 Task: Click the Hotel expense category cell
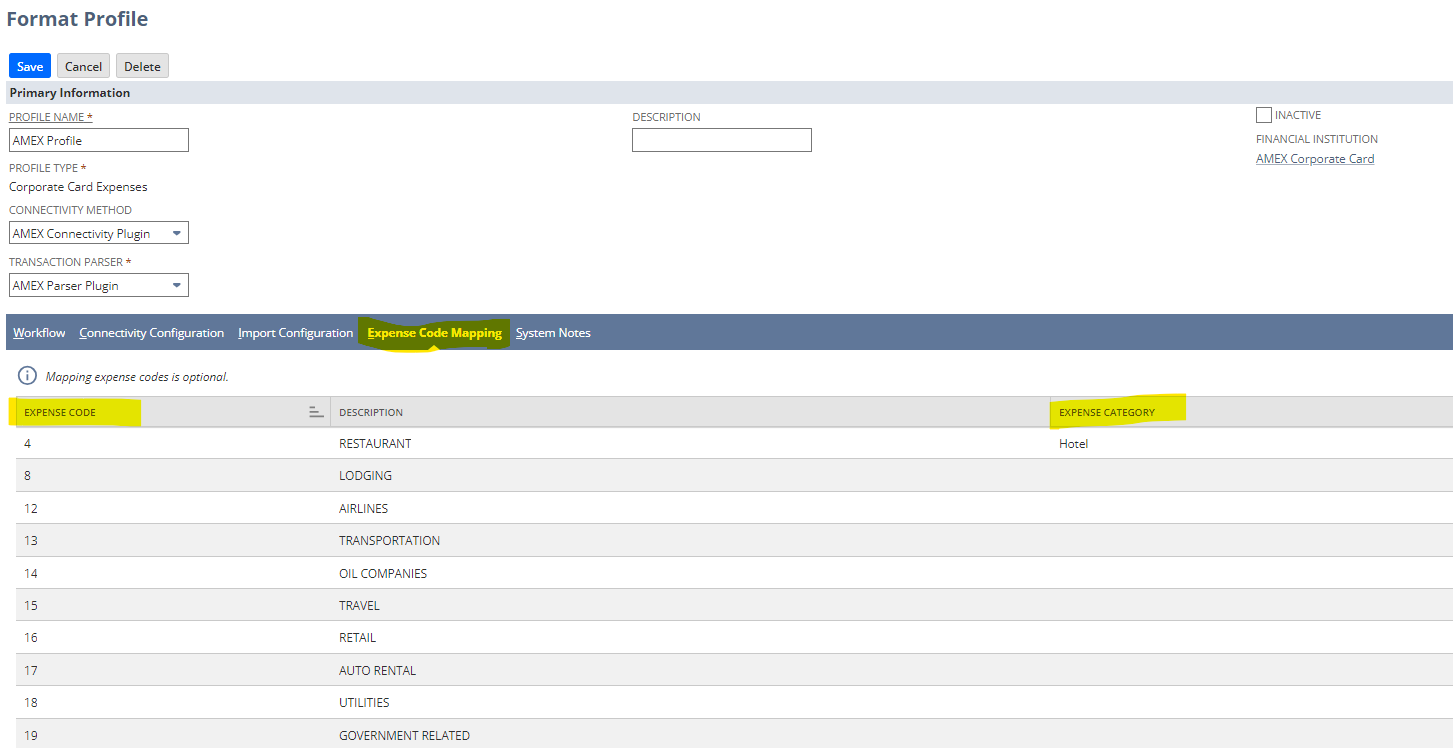(1073, 443)
